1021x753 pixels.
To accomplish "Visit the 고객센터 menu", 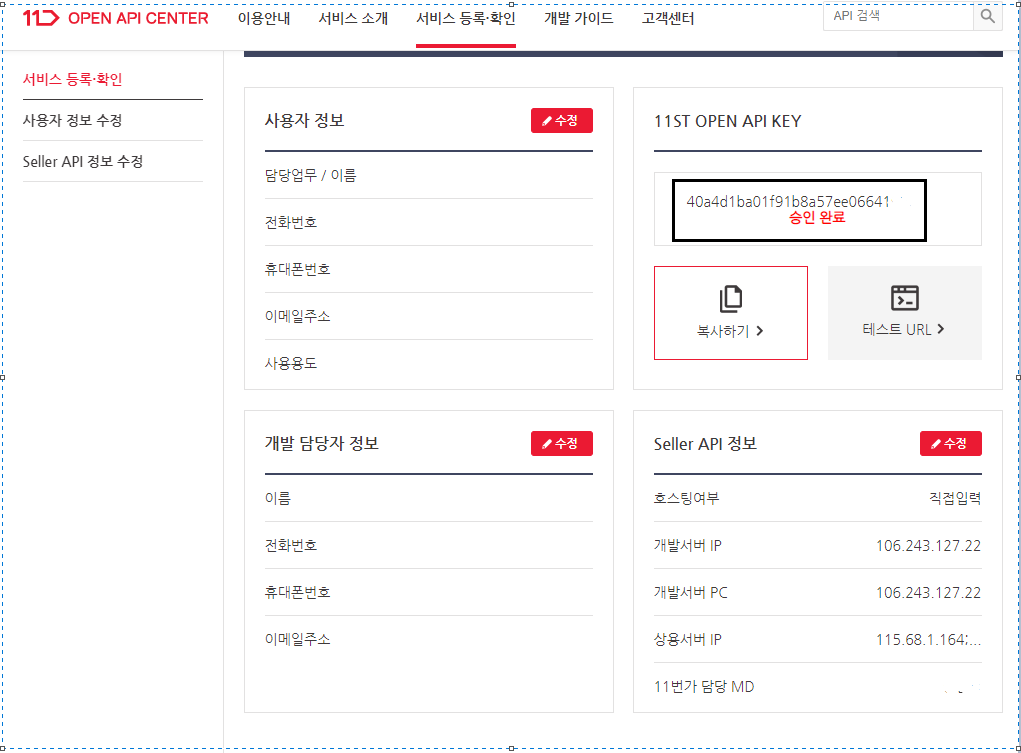I will coord(668,18).
